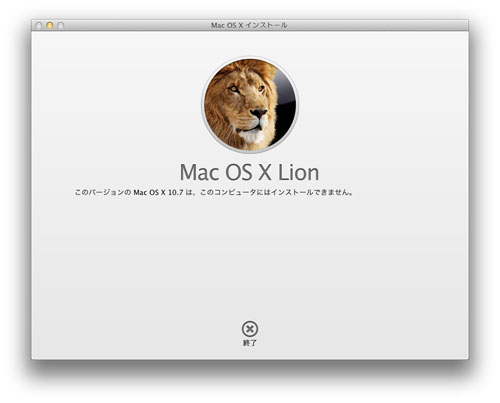Click the circled X quit icon
Viewport: 500px width, 403px height.
tap(250, 329)
